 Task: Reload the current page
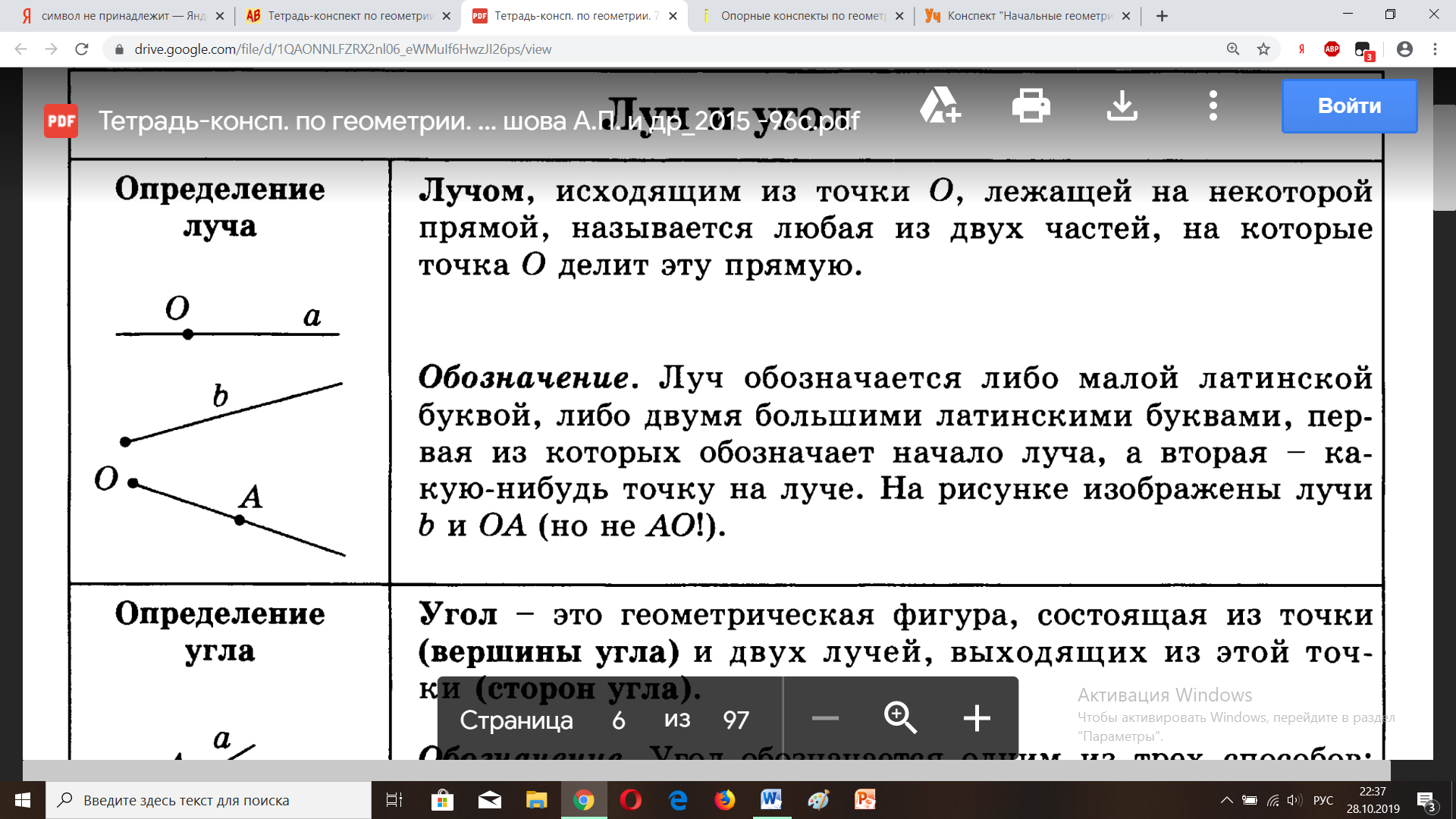pyautogui.click(x=82, y=49)
